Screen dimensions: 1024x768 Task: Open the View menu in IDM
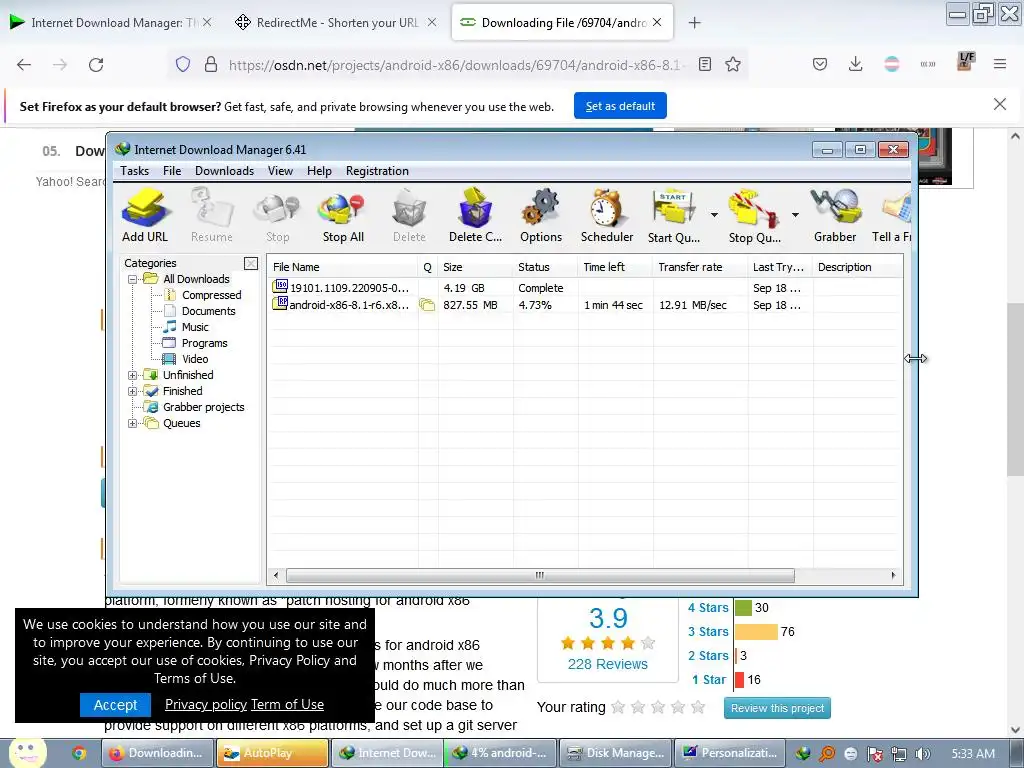coord(280,171)
